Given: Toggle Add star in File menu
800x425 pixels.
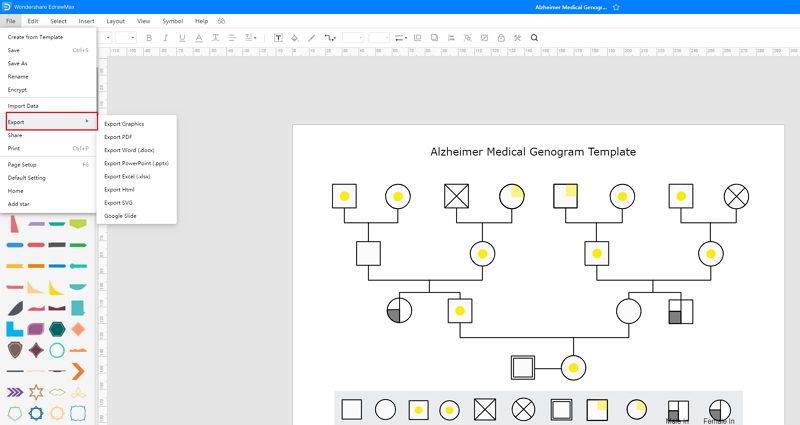Looking at the screenshot, I should click(x=18, y=204).
